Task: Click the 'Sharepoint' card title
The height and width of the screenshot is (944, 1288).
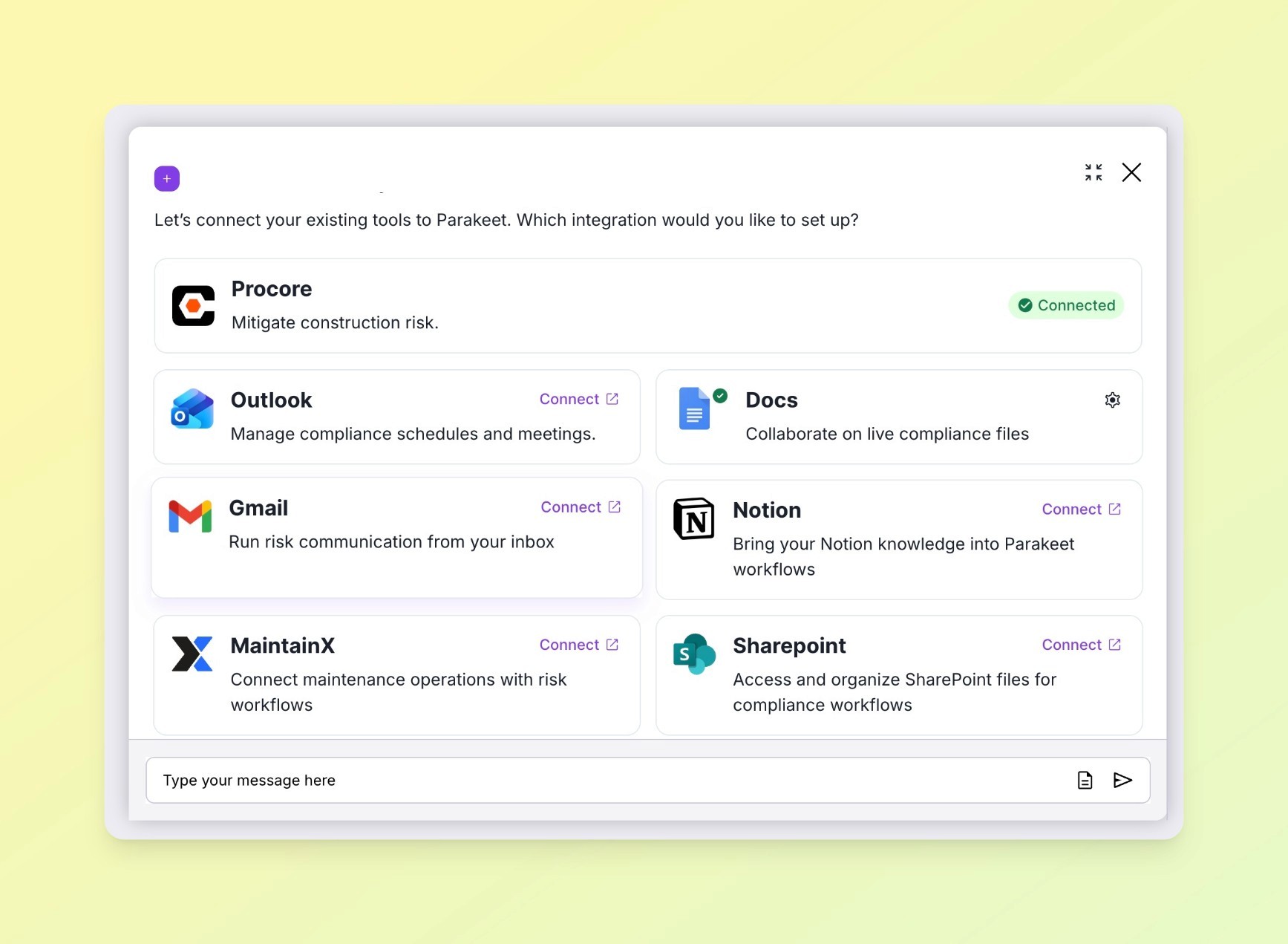Action: point(789,646)
